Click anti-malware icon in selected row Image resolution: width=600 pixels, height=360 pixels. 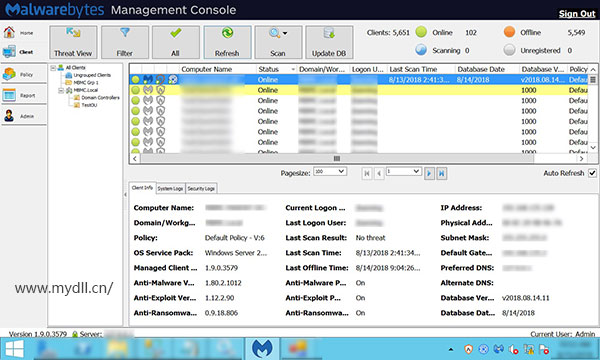click(x=148, y=79)
